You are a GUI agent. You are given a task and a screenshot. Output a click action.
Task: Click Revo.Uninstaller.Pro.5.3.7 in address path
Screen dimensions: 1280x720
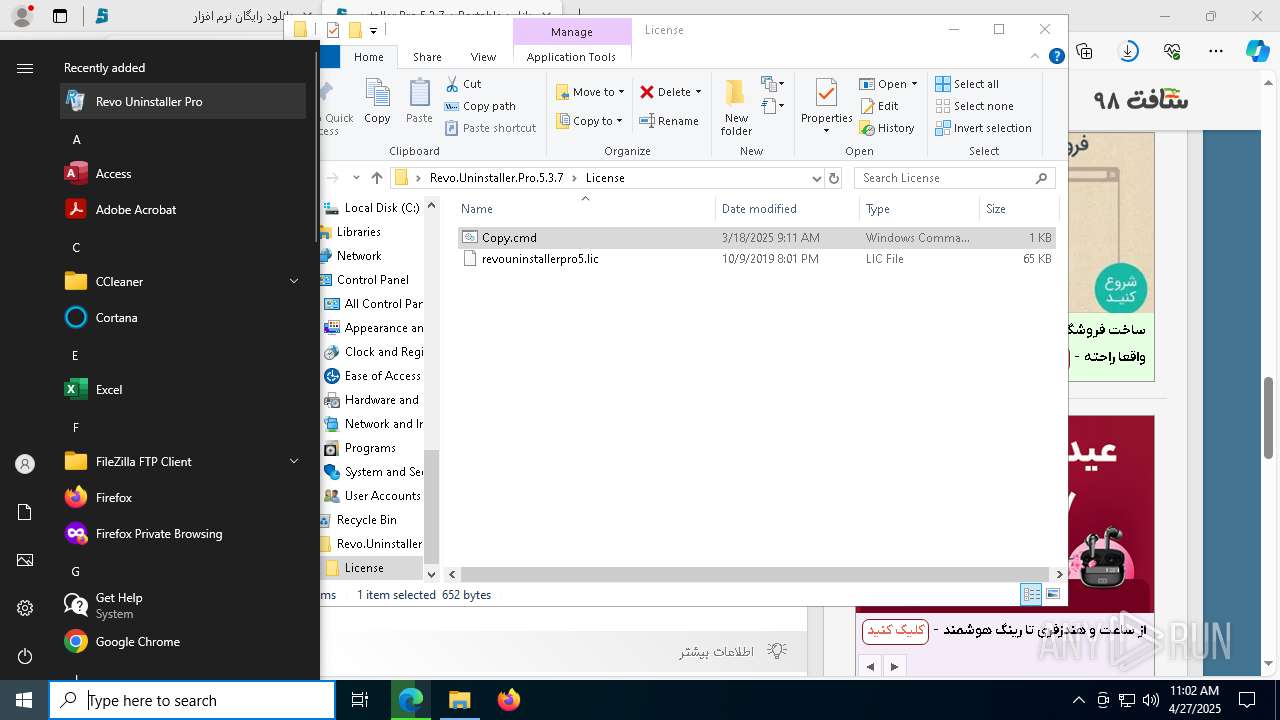pos(496,178)
